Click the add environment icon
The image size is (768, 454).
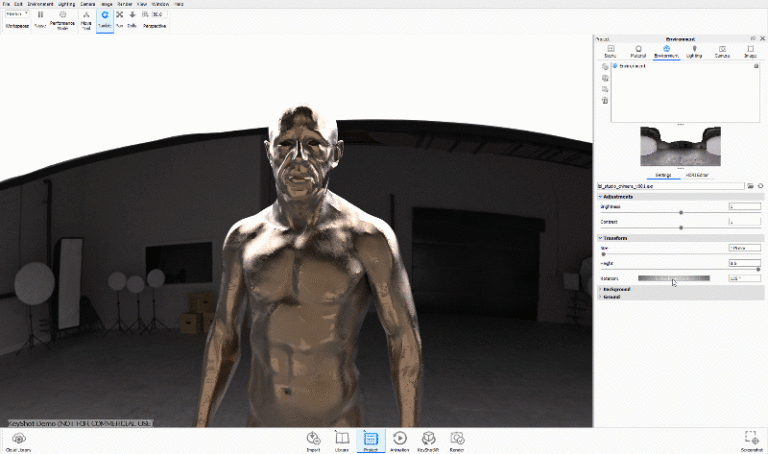(x=605, y=67)
